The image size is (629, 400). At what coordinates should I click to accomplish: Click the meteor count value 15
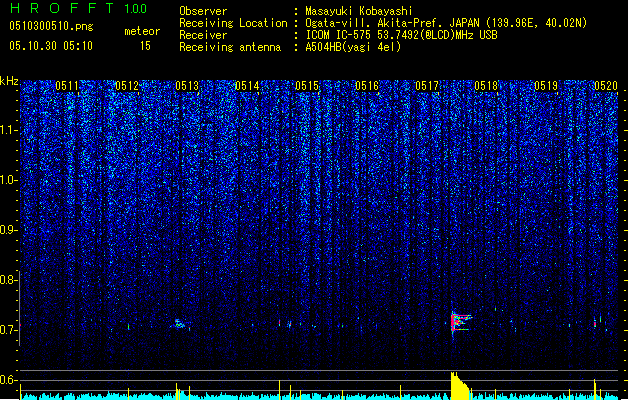pos(145,46)
